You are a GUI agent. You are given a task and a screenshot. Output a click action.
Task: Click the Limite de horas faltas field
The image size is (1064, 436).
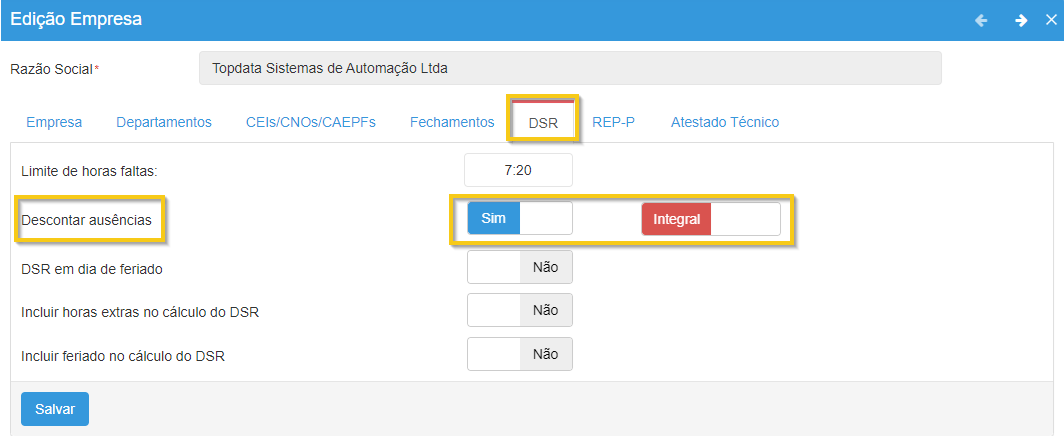pos(518,170)
